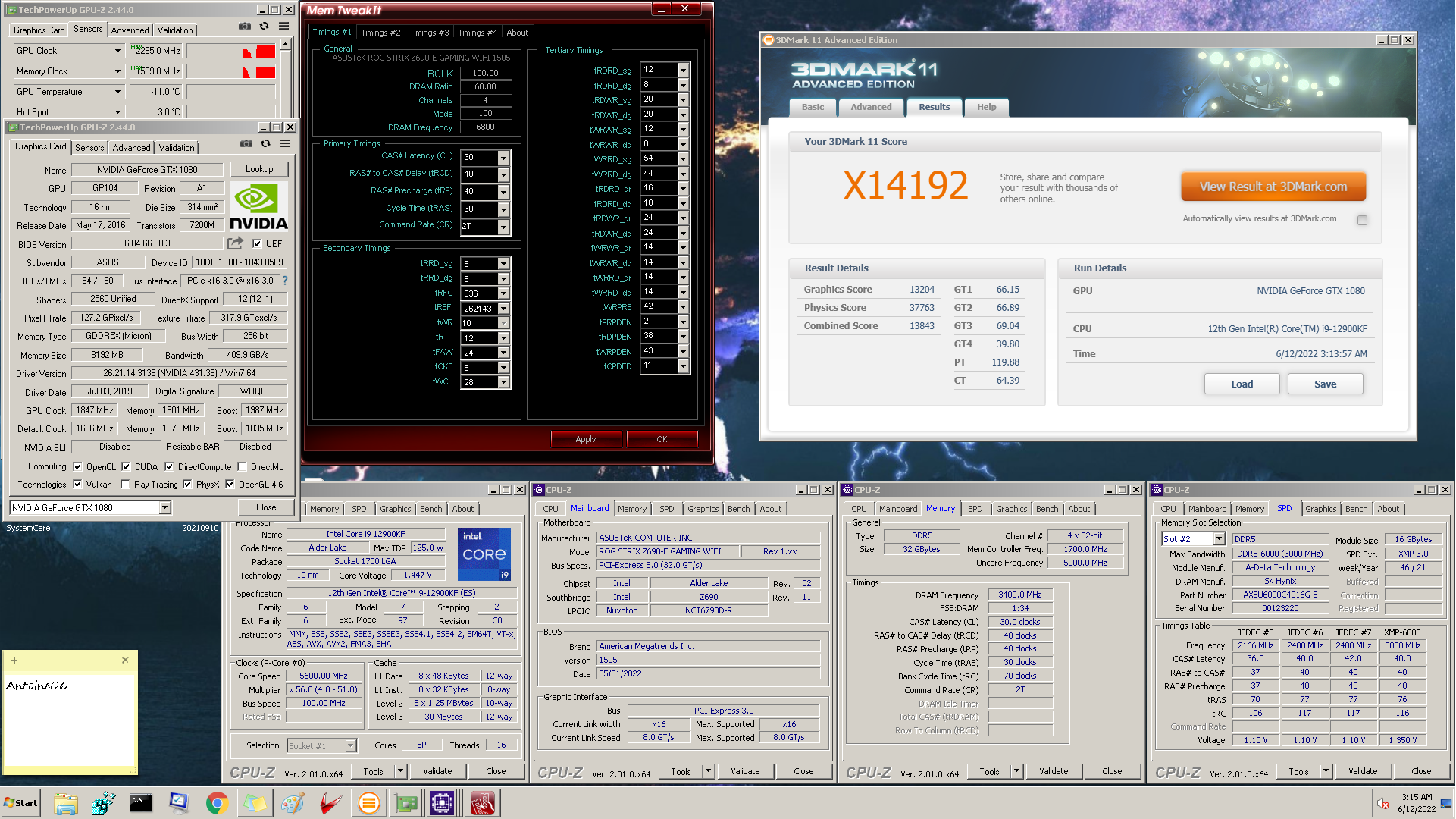Click the GPU-Z Sensors vertical scrollbar up arrow

click(285, 45)
